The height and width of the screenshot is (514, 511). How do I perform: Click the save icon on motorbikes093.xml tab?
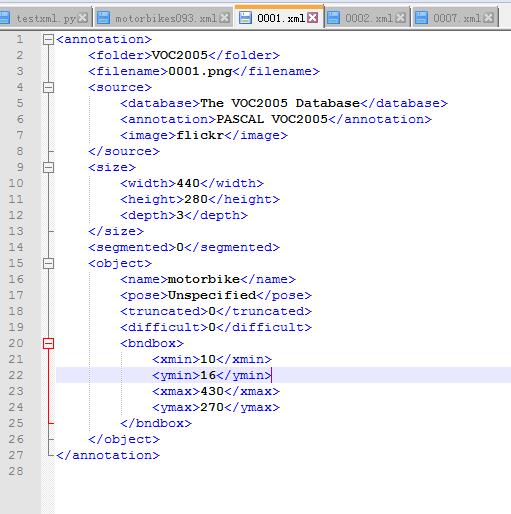coord(103,18)
